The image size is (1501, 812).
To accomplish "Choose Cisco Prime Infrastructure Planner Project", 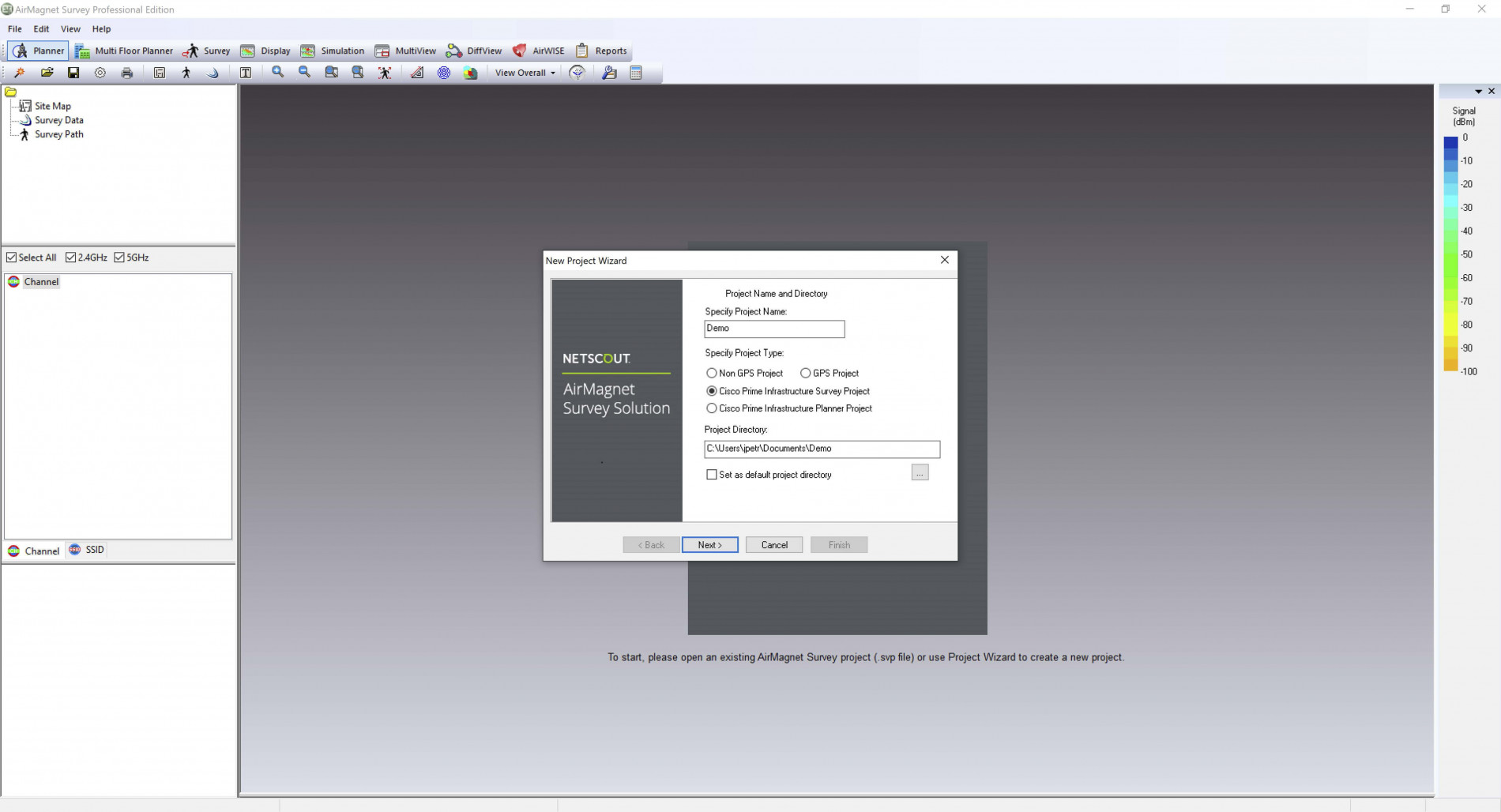I will click(712, 408).
